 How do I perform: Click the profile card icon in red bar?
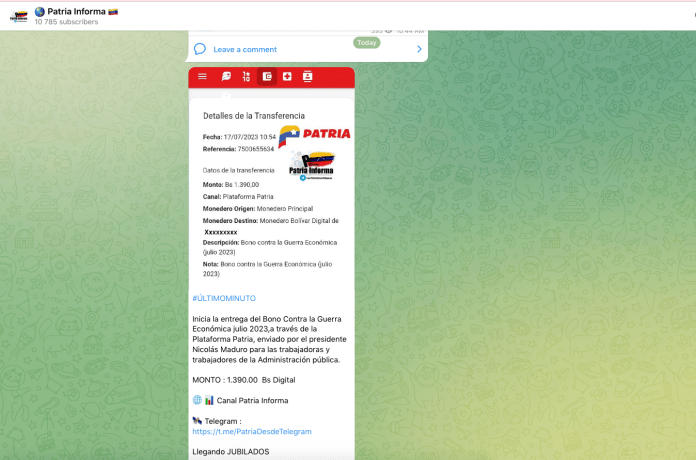pyautogui.click(x=308, y=76)
